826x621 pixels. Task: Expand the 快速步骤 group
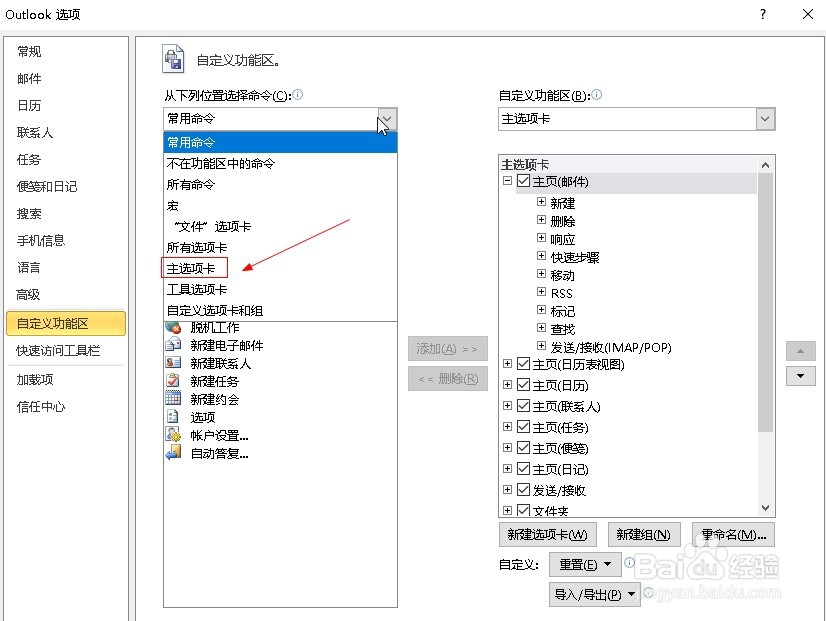(x=541, y=255)
